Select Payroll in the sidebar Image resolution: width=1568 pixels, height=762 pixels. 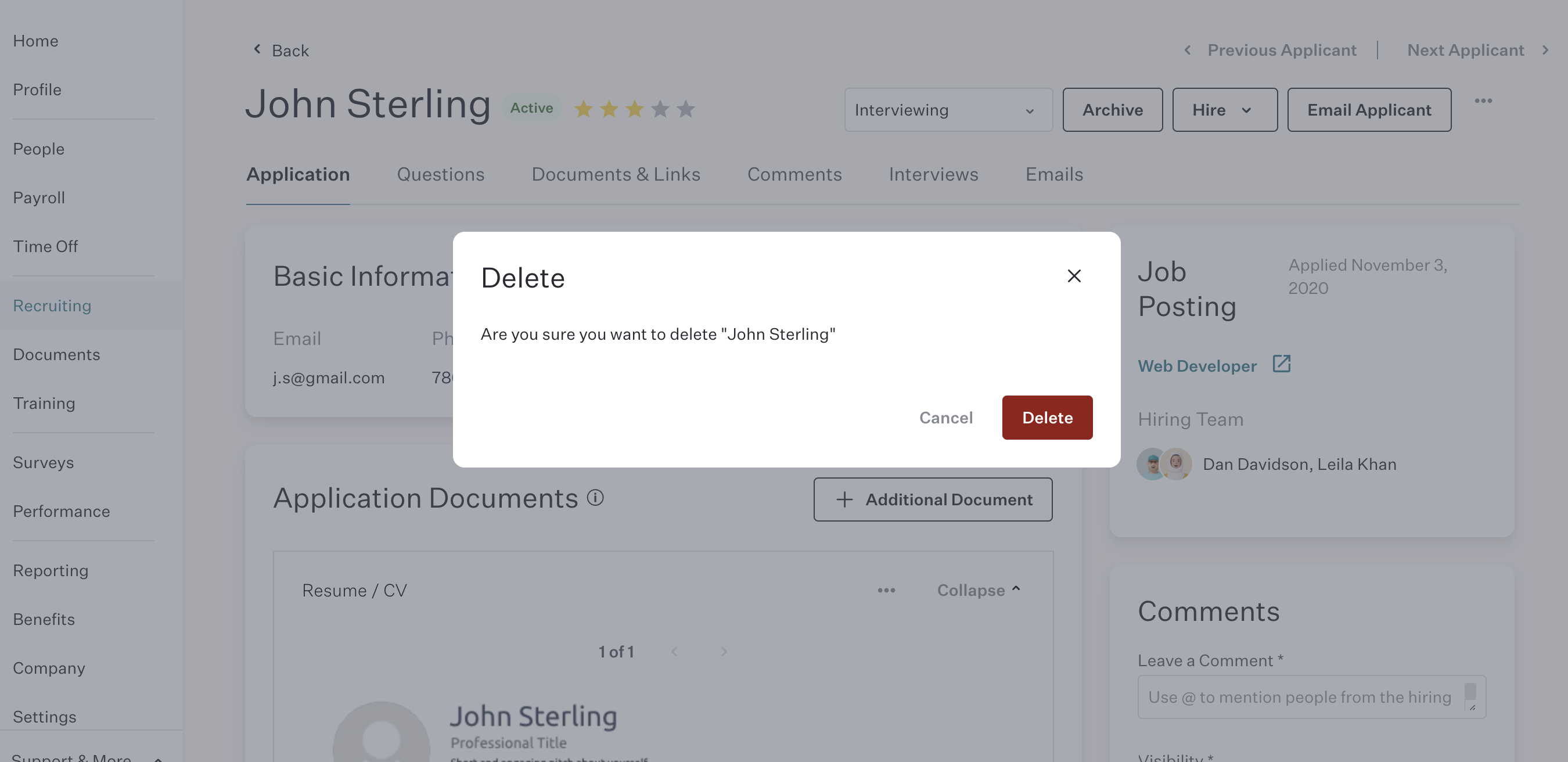coord(39,198)
